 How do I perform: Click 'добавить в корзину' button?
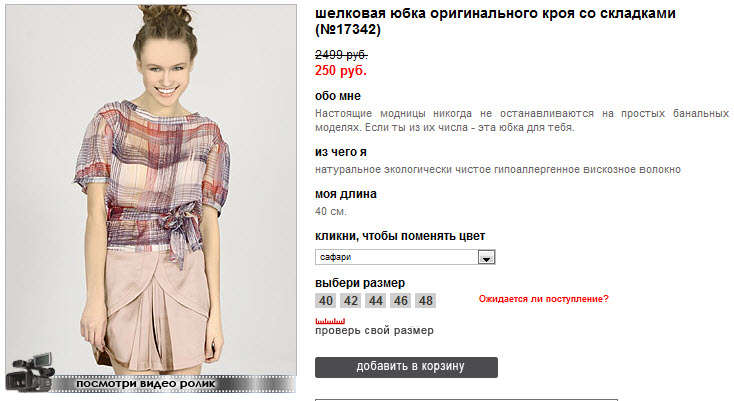tap(406, 367)
